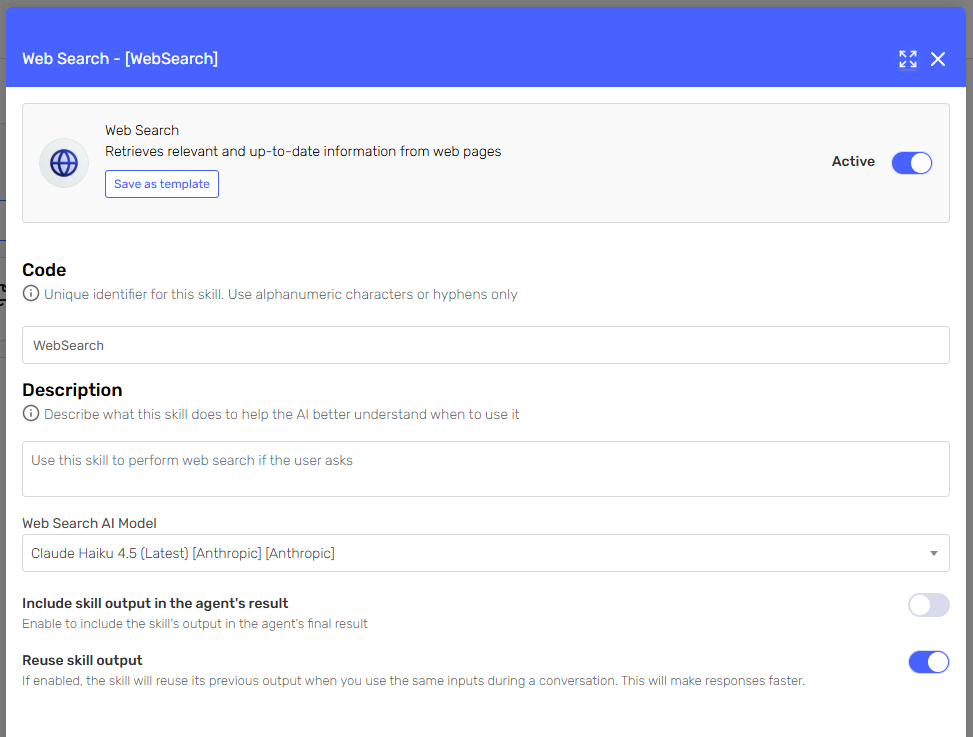
Task: Open the Web Search AI Model dropdown
Action: point(485,553)
